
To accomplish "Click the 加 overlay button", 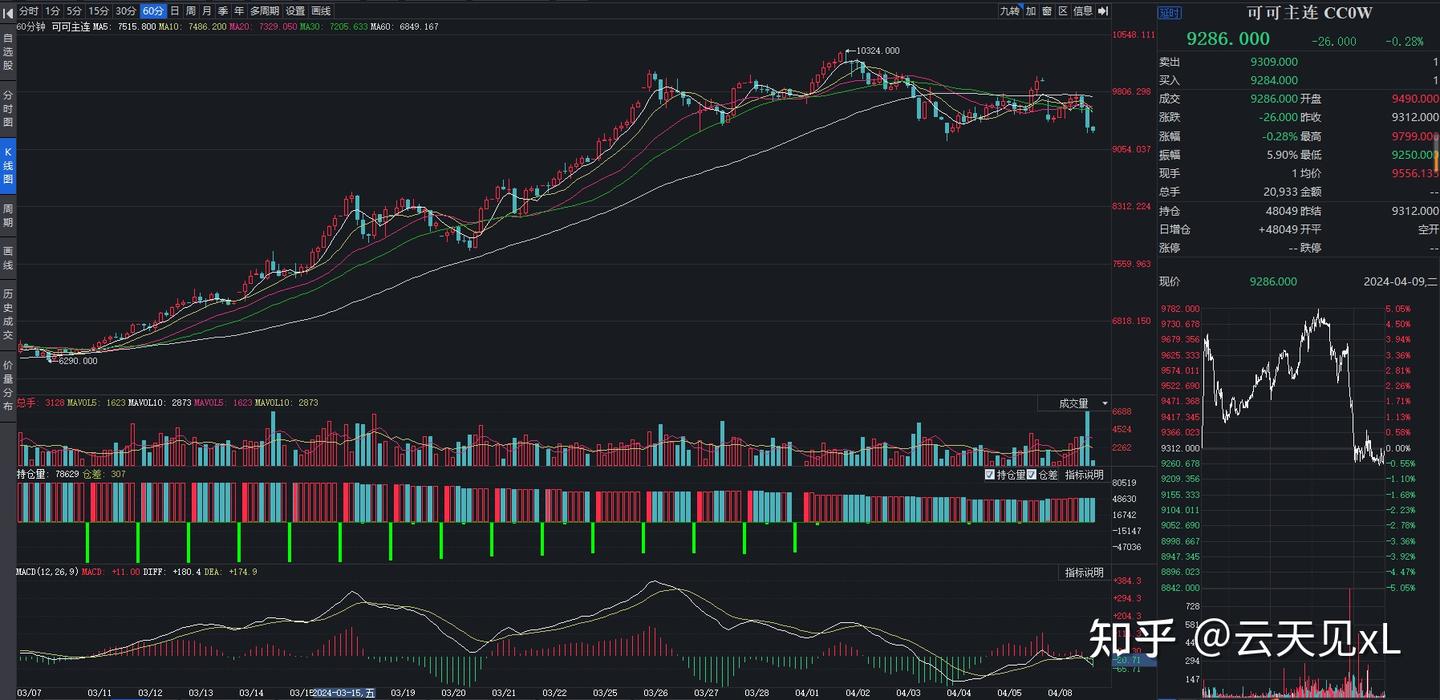I will tap(1031, 11).
